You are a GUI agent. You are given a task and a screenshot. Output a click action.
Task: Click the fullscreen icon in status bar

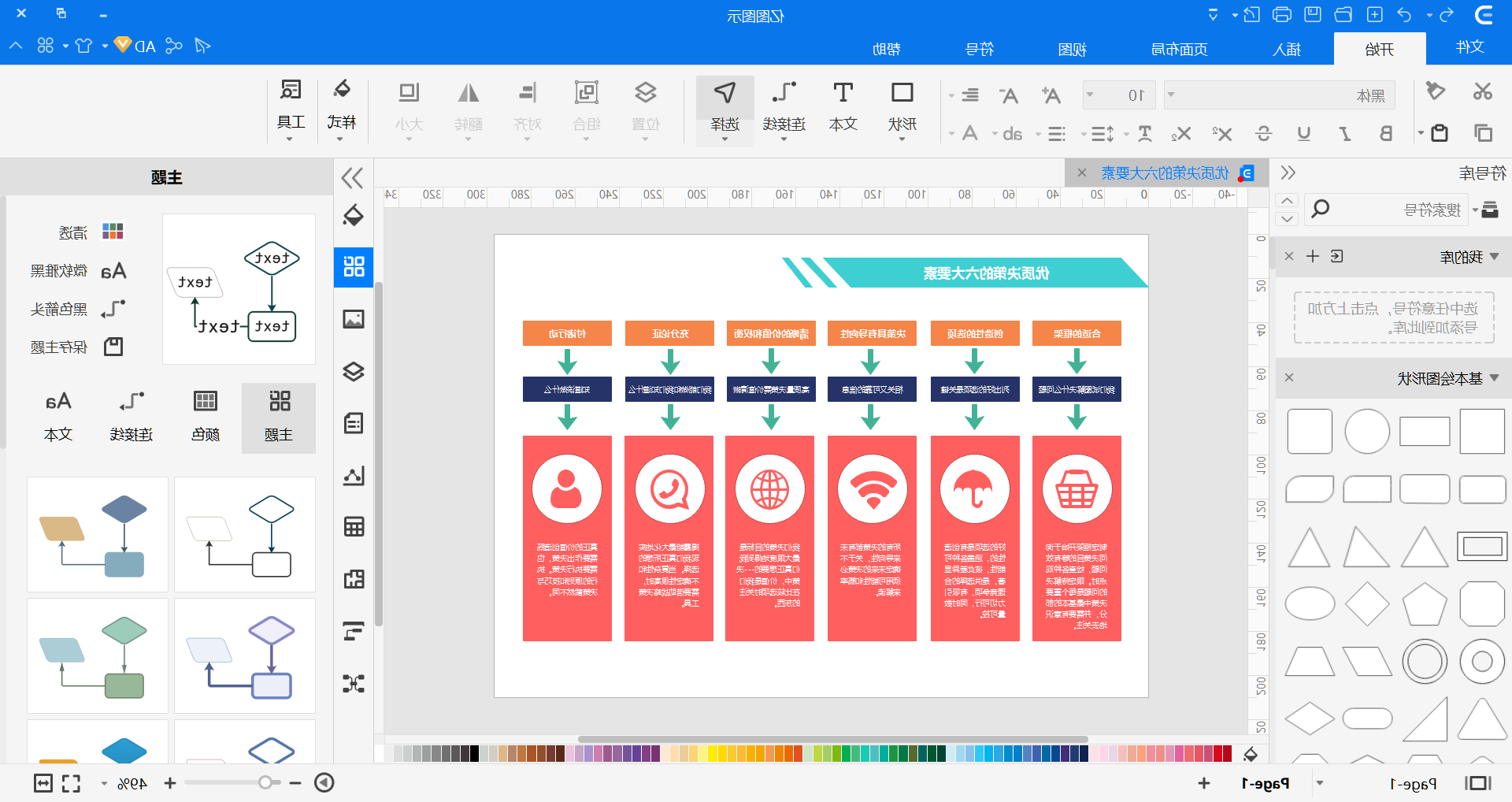71,783
